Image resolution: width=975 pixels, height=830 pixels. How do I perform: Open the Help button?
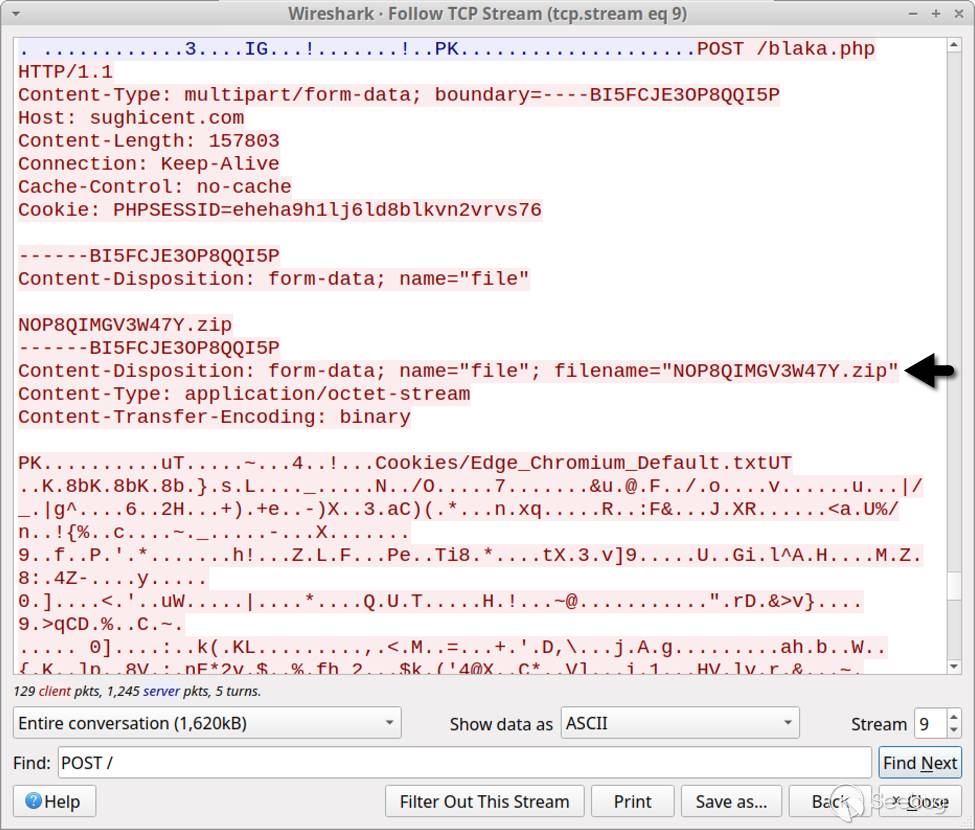54,801
